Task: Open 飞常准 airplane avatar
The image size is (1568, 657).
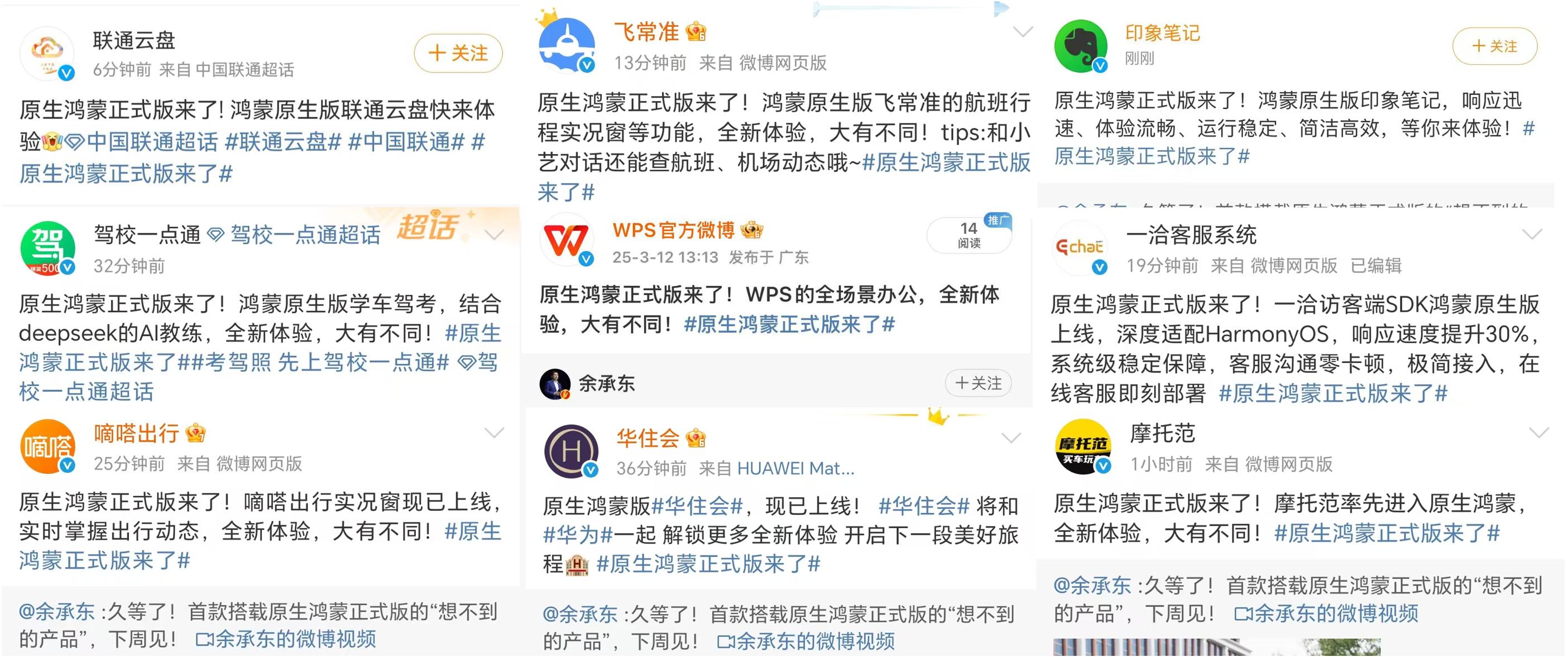Action: point(567,45)
